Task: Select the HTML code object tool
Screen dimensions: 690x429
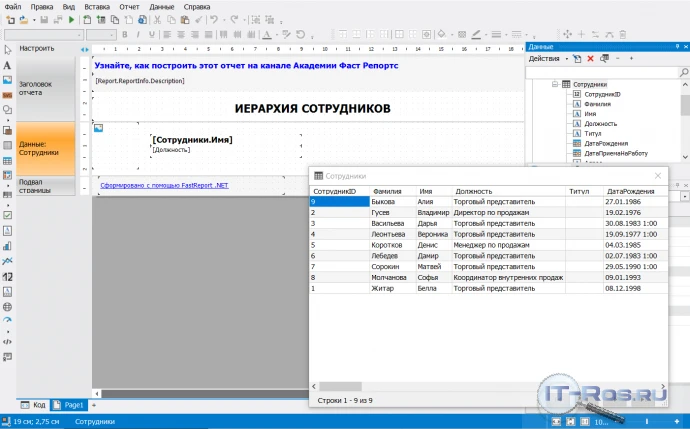Action: click(7, 342)
